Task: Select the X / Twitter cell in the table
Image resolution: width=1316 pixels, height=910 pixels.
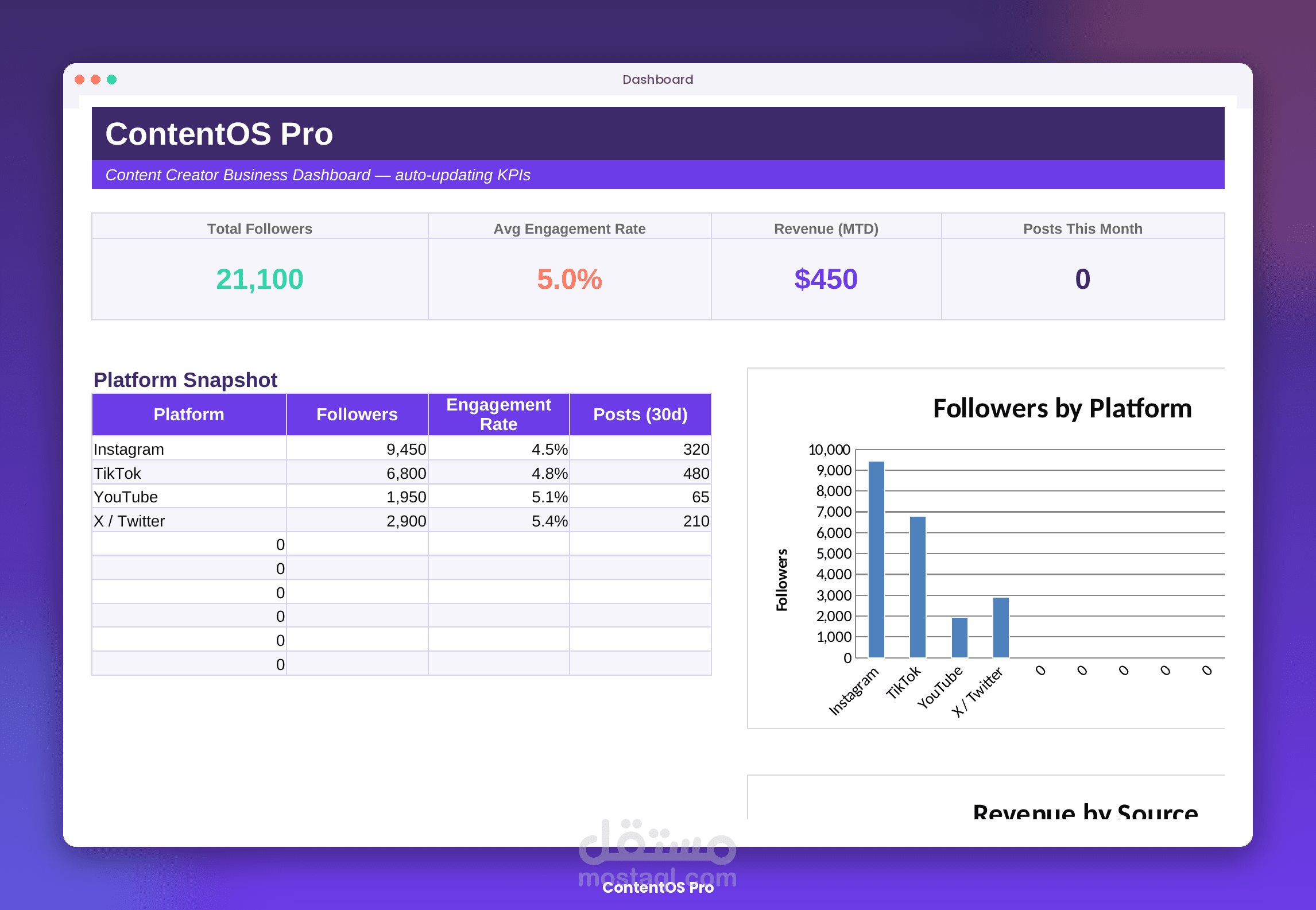Action: [189, 521]
